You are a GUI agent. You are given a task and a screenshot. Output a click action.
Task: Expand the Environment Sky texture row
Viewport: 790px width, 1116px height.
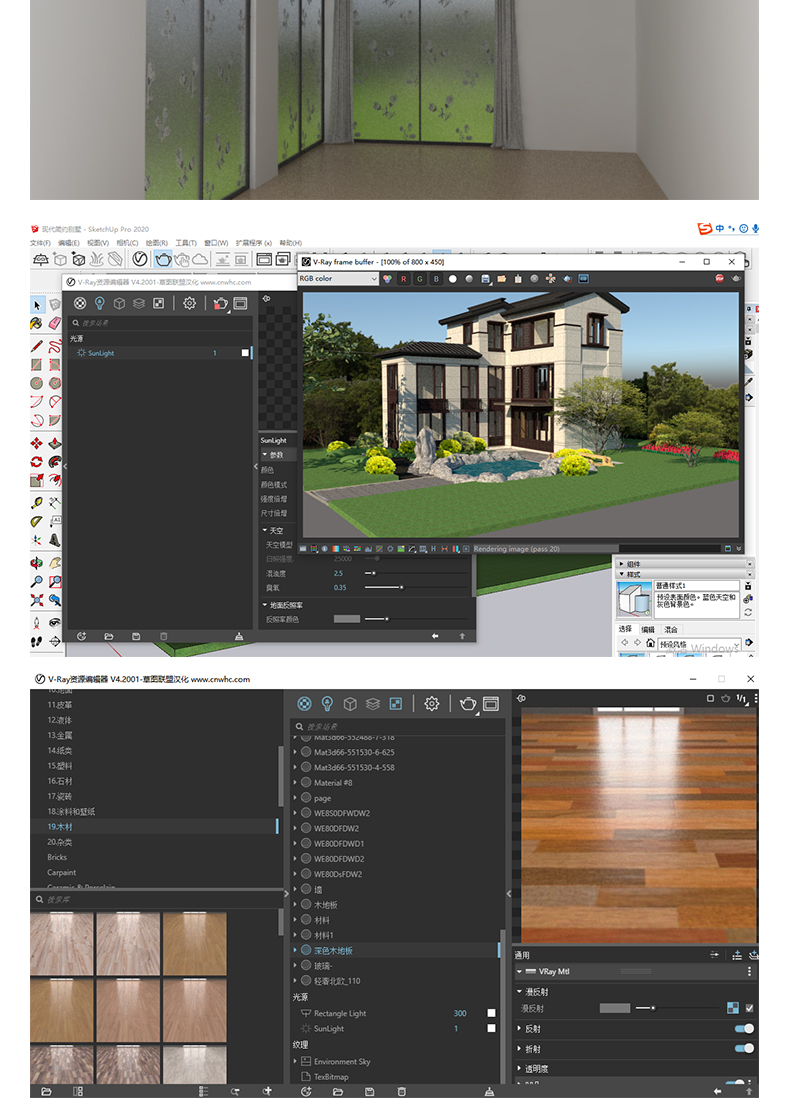click(295, 1061)
